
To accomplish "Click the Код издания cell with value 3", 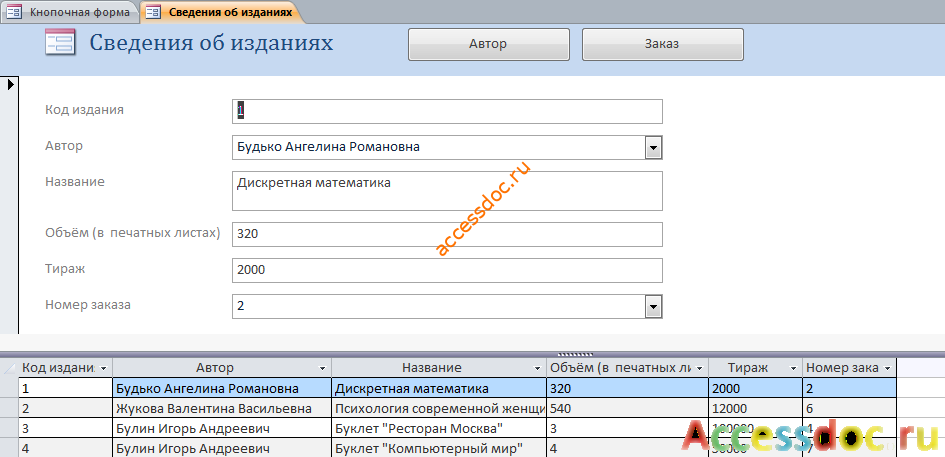I will tap(65, 429).
